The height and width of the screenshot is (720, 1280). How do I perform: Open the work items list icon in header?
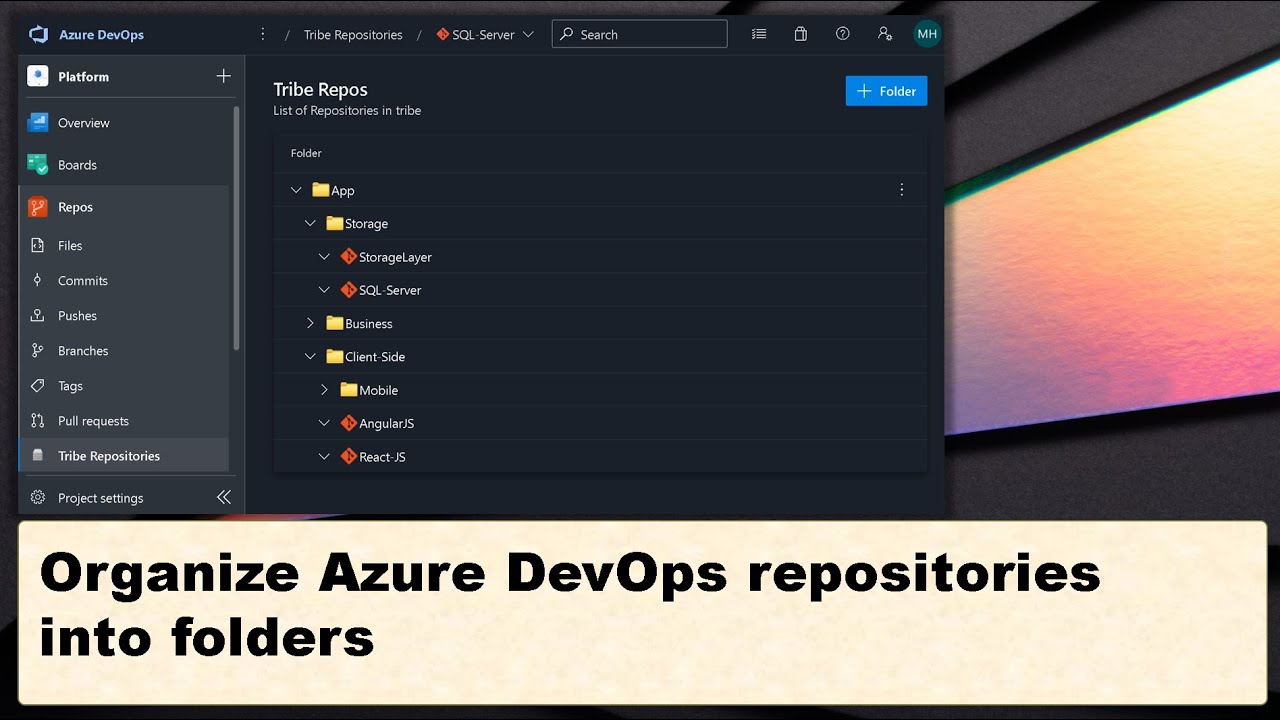pos(759,34)
